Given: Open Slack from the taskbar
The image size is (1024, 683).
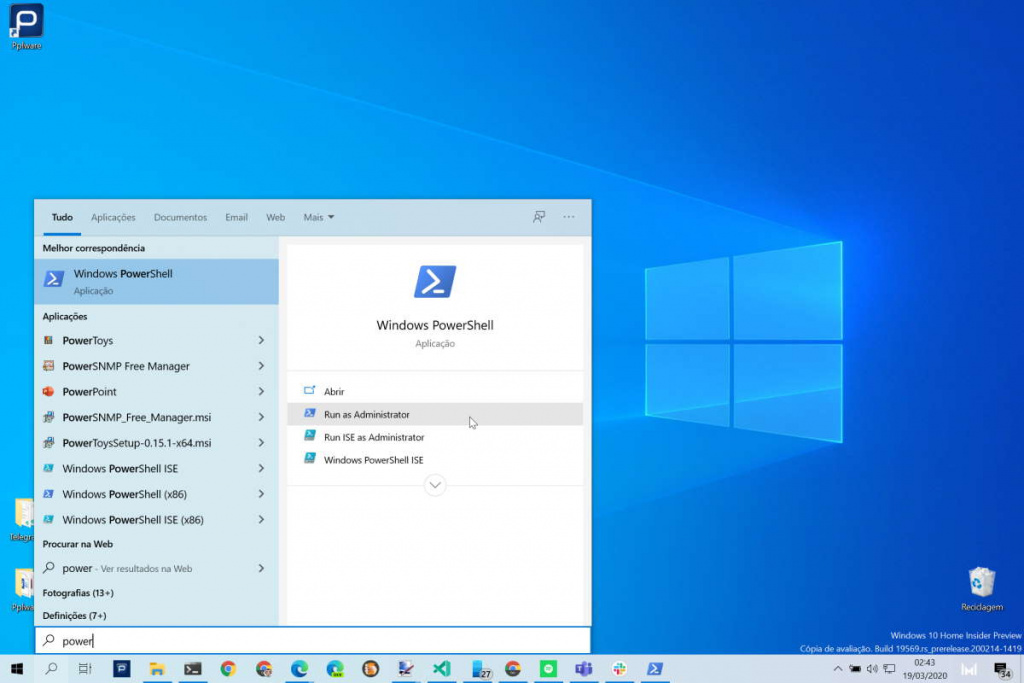Looking at the screenshot, I should 621,670.
